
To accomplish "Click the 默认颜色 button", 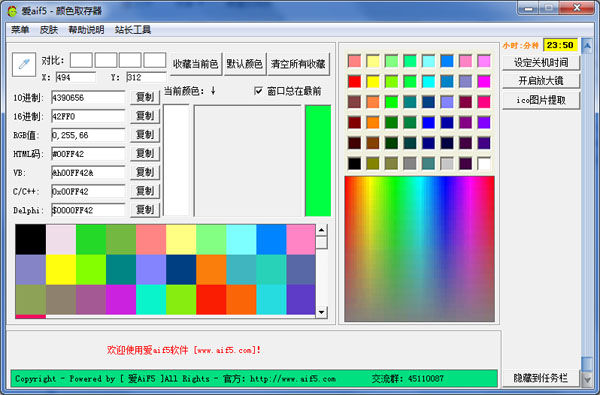I will (x=245, y=64).
